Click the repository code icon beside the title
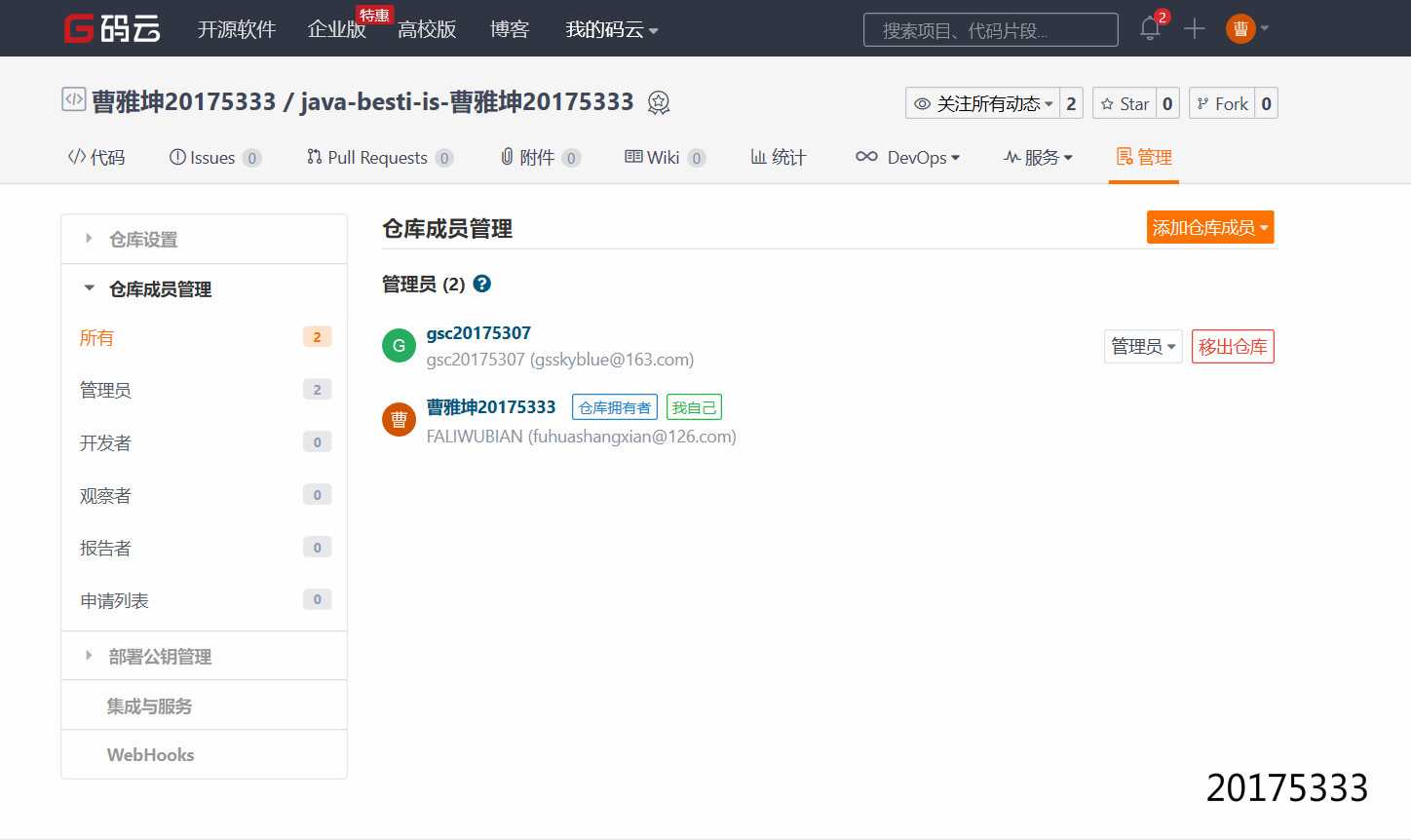This screenshot has width=1411, height=840. [x=73, y=99]
